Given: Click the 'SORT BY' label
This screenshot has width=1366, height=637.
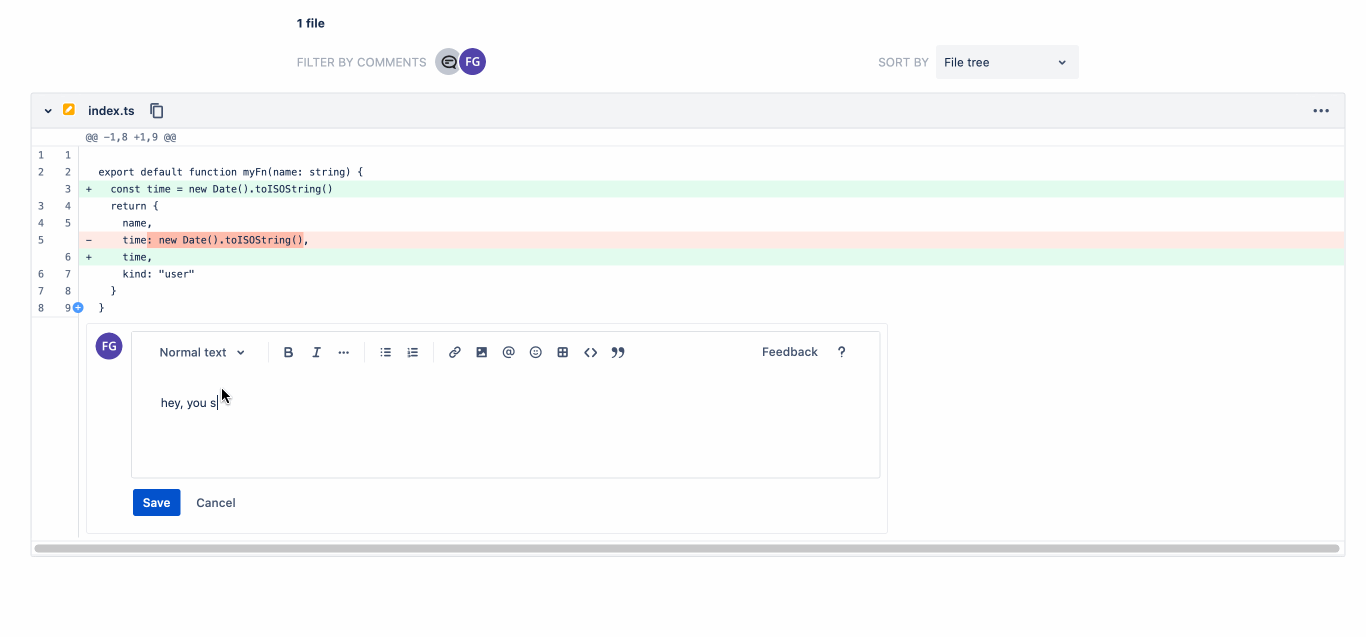Looking at the screenshot, I should point(903,62).
